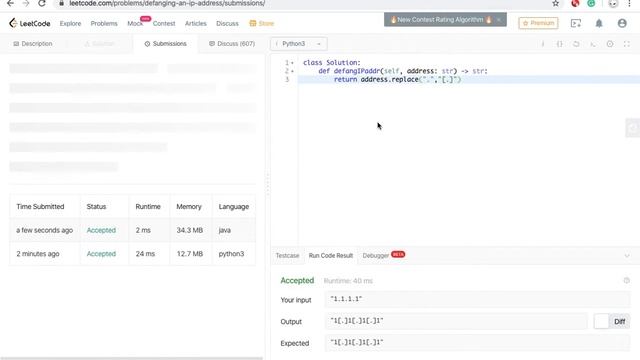Open the browser three-dot menu
This screenshot has width=640, height=360.
pyautogui.click(x=629, y=3)
